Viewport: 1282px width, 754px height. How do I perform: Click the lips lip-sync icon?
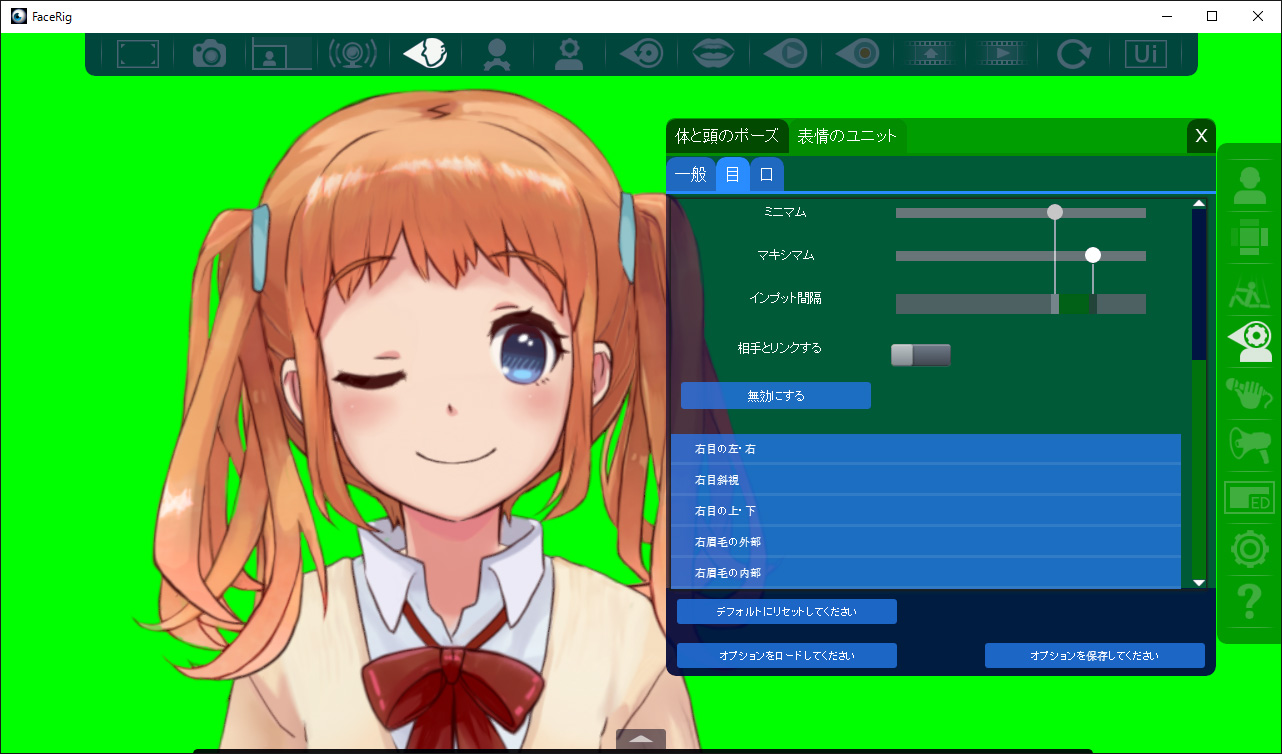coord(713,53)
